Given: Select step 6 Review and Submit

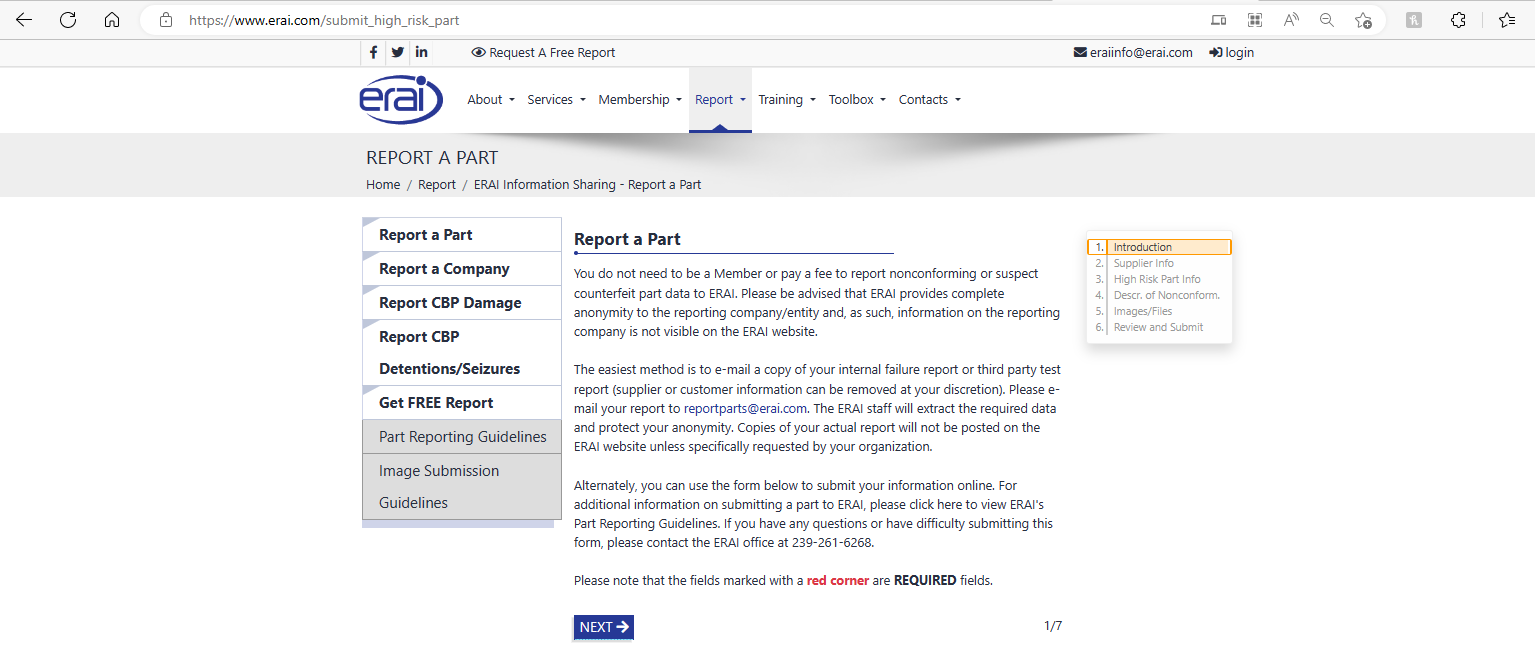Looking at the screenshot, I should [x=1160, y=327].
